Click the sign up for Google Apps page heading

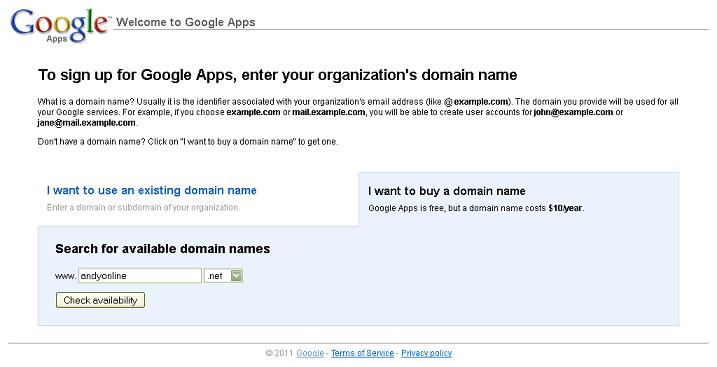pyautogui.click(x=278, y=74)
